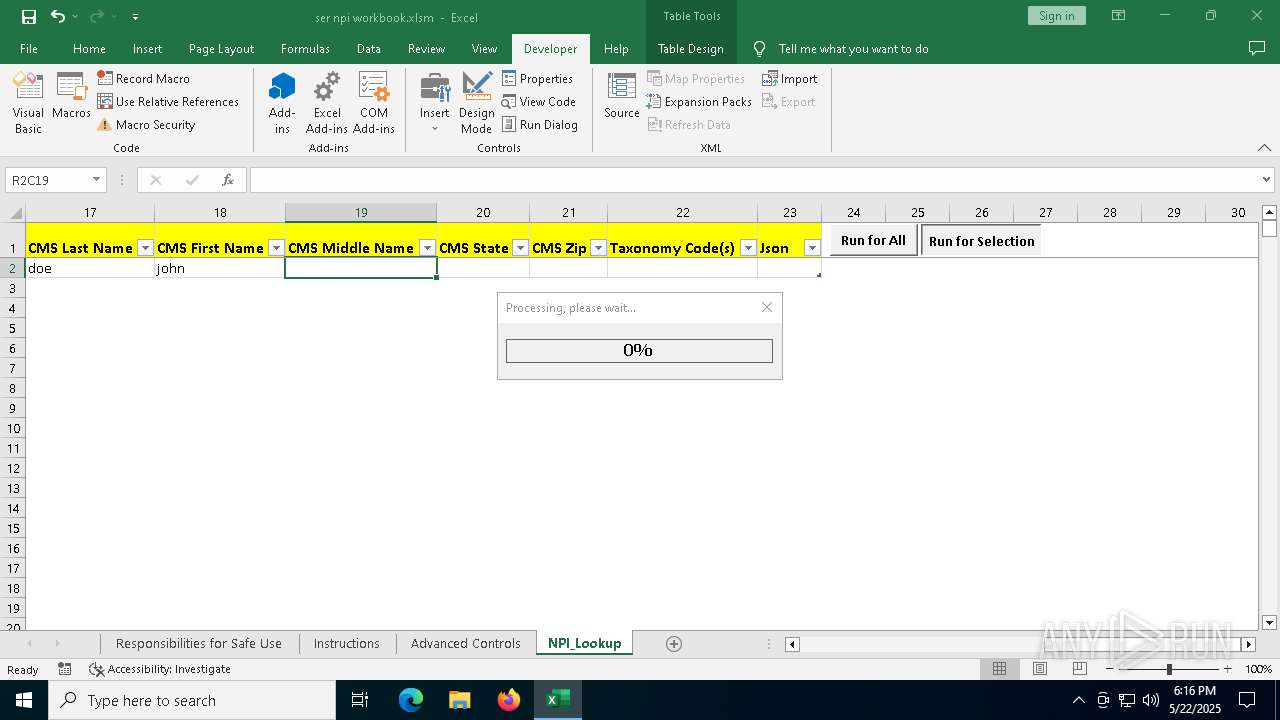Close the Processing please wait dialog
This screenshot has width=1280, height=720.
tap(767, 307)
